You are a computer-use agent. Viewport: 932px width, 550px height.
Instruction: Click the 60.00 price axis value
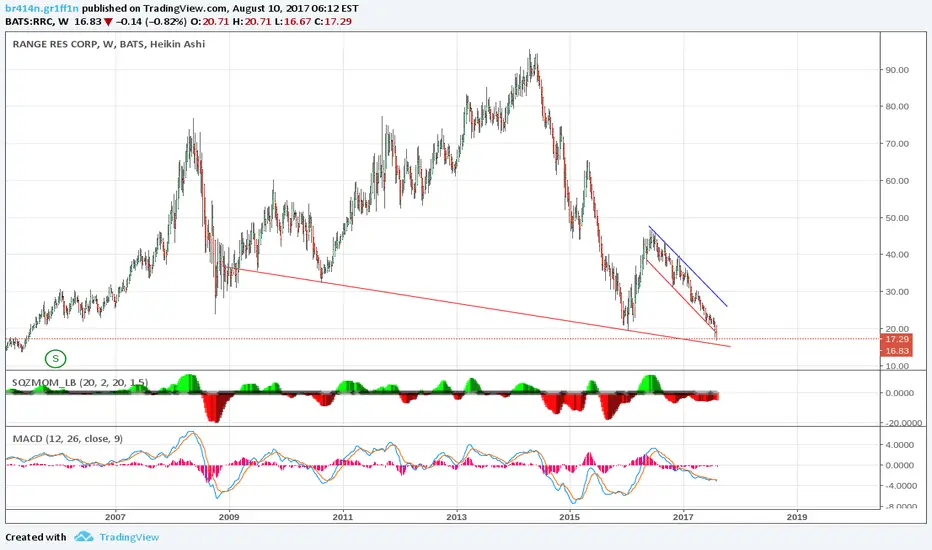(x=897, y=181)
